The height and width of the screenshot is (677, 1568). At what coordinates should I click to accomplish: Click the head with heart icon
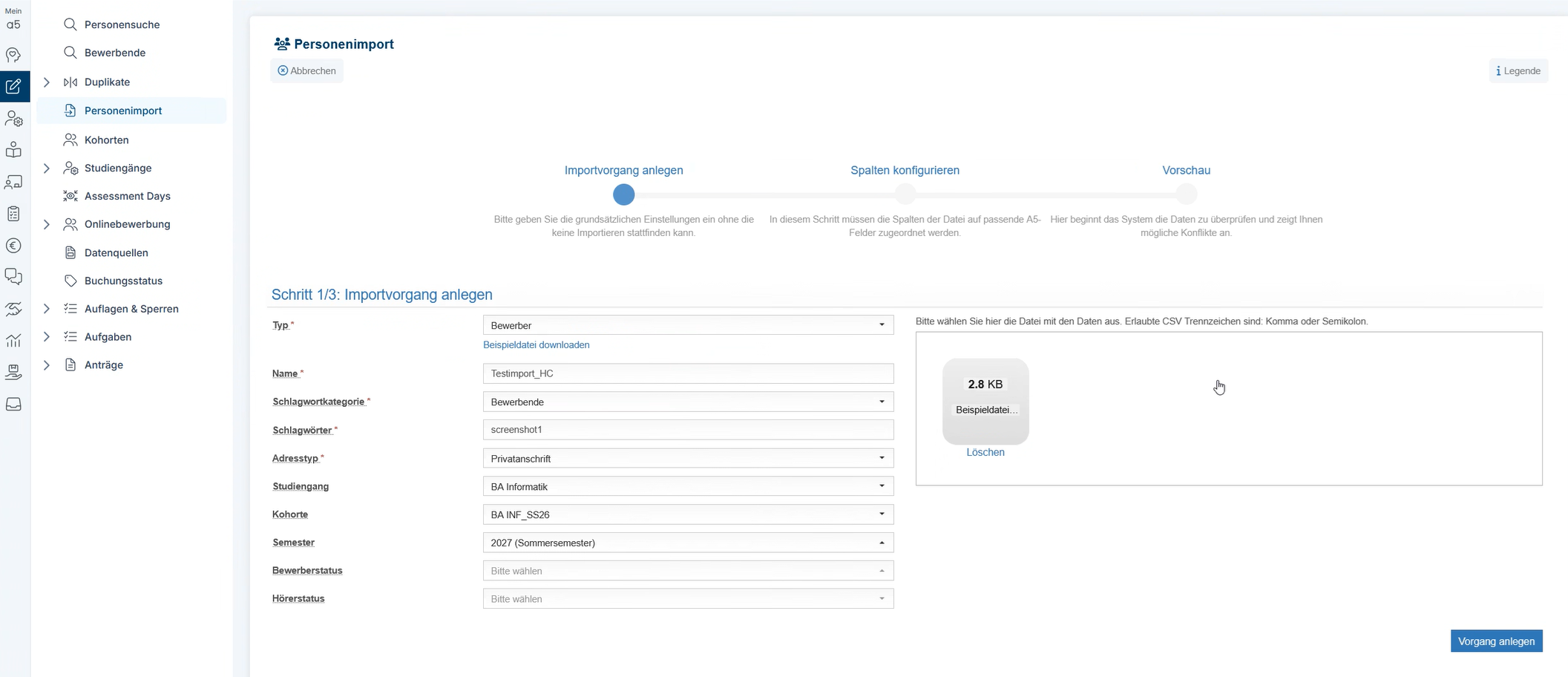pyautogui.click(x=13, y=55)
